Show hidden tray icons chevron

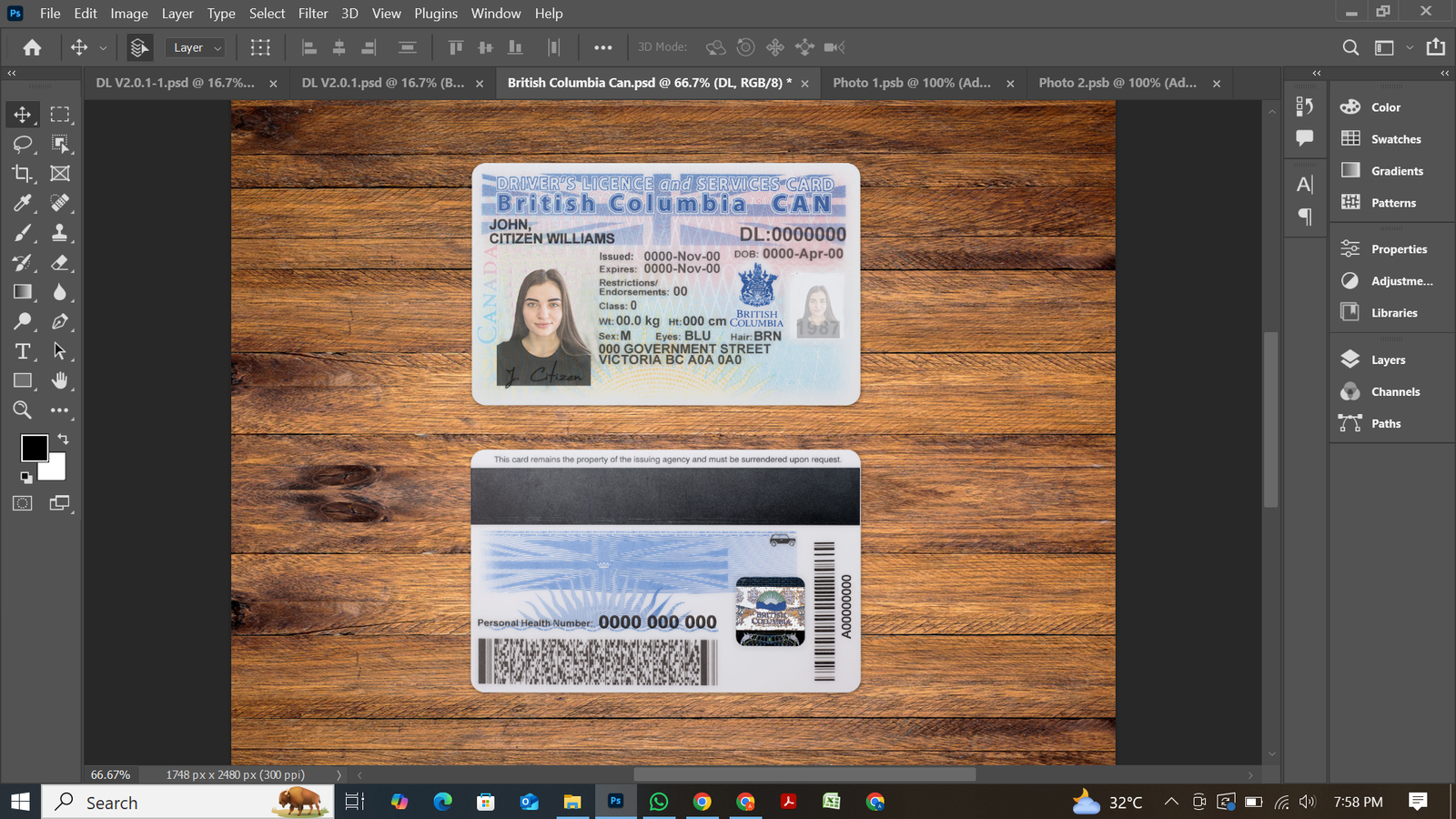[x=1171, y=802]
